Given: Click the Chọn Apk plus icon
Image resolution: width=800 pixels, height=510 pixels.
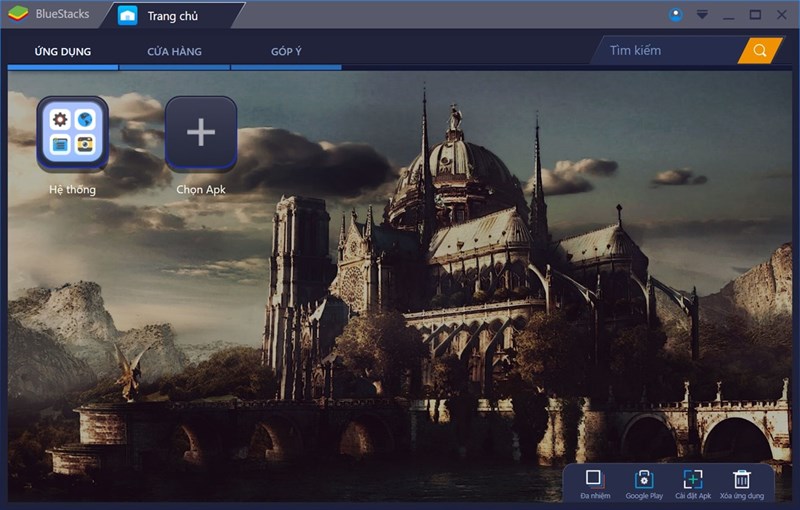Looking at the screenshot, I should click(x=201, y=134).
